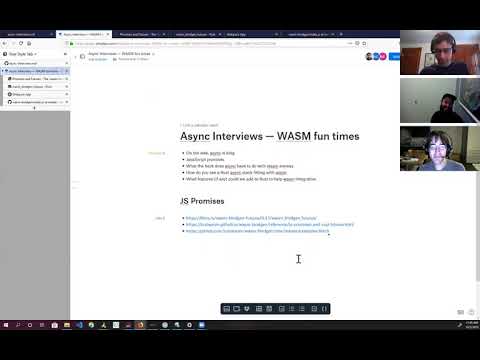Image resolution: width=480 pixels, height=360 pixels.
Task: Open the Windows Start menu
Action: (6, 325)
